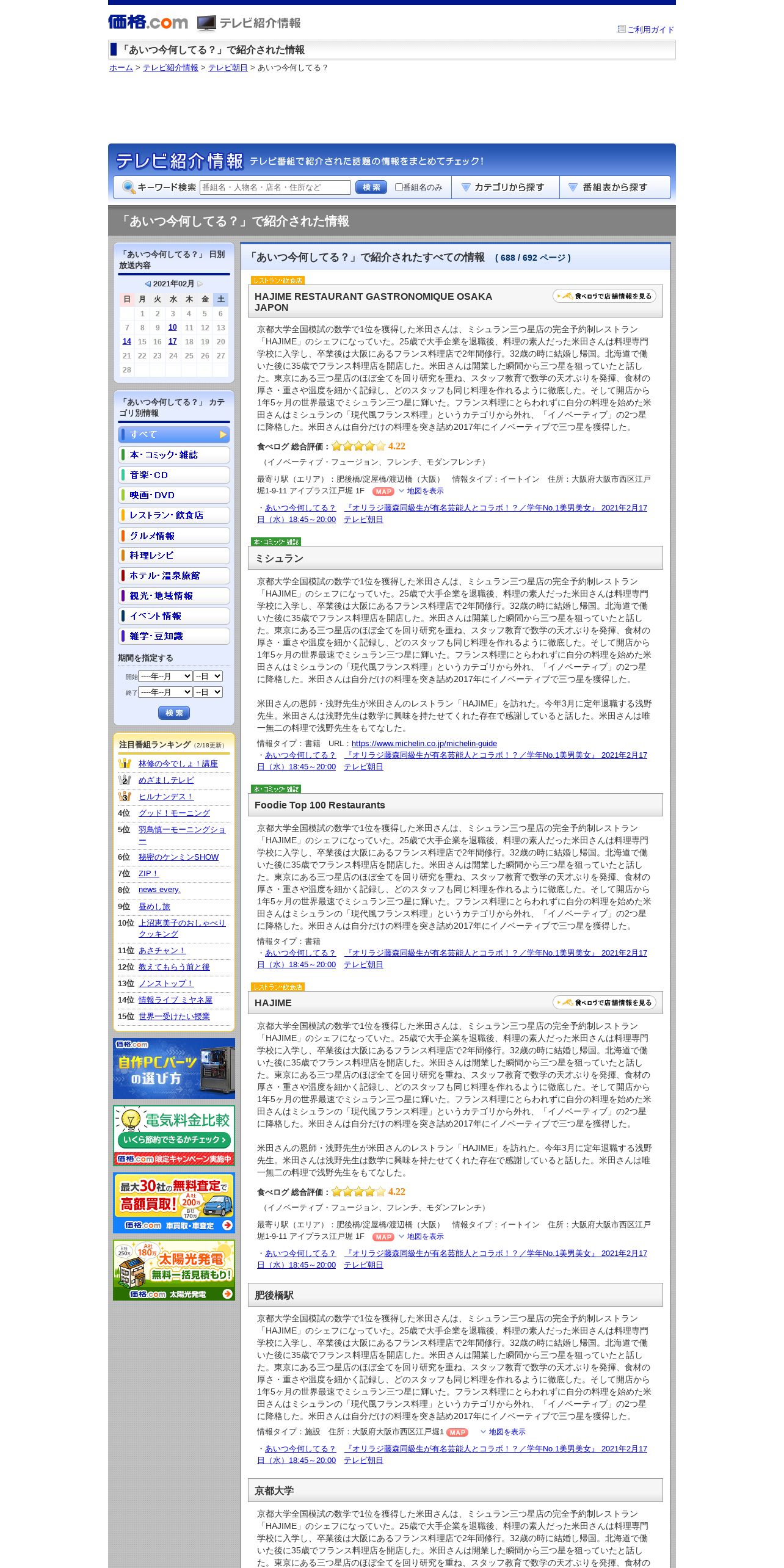Select the グルメ情報 category

pyautogui.click(x=174, y=535)
